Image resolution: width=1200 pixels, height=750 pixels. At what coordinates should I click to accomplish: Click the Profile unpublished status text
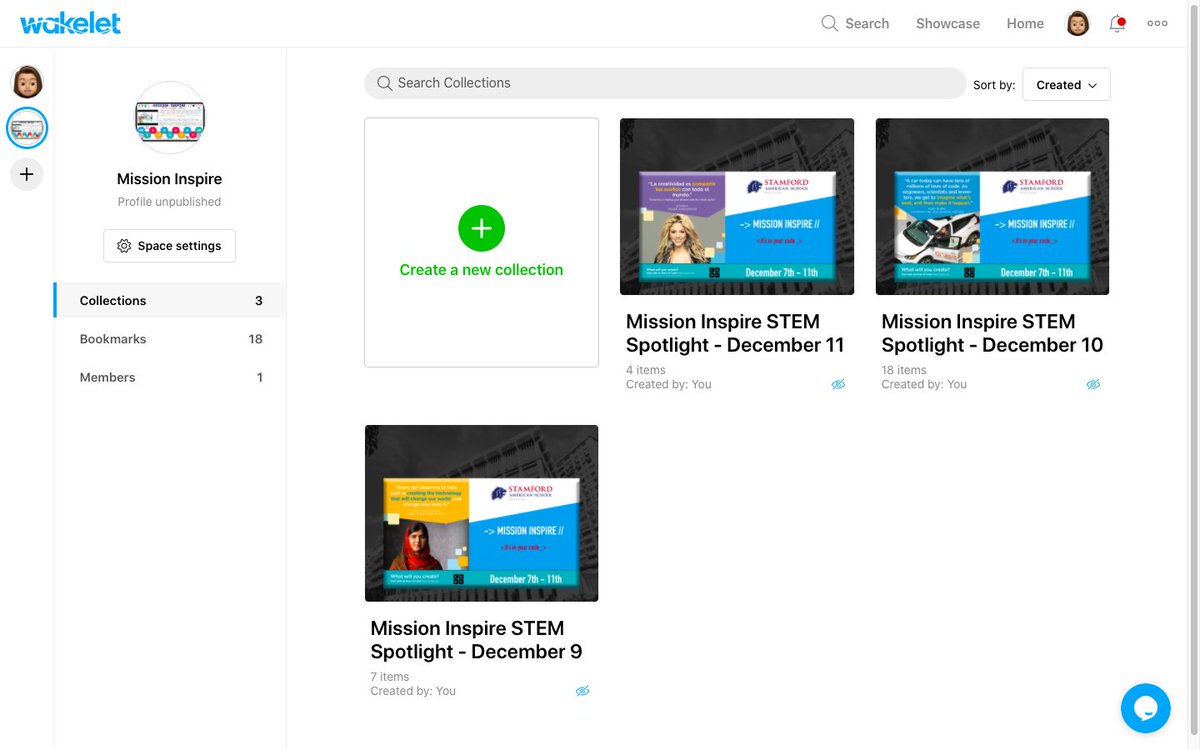pyautogui.click(x=170, y=202)
